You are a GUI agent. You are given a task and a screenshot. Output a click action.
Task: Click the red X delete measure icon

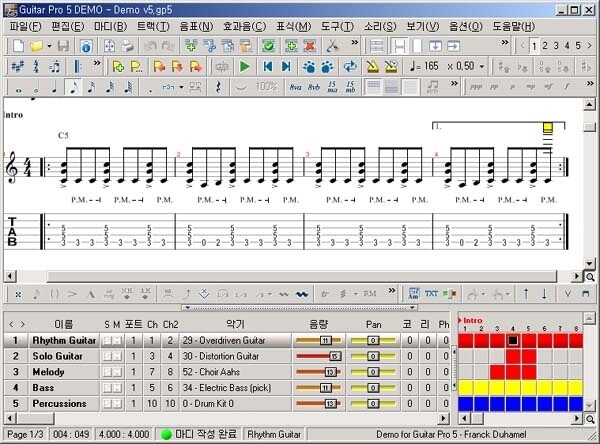point(310,46)
